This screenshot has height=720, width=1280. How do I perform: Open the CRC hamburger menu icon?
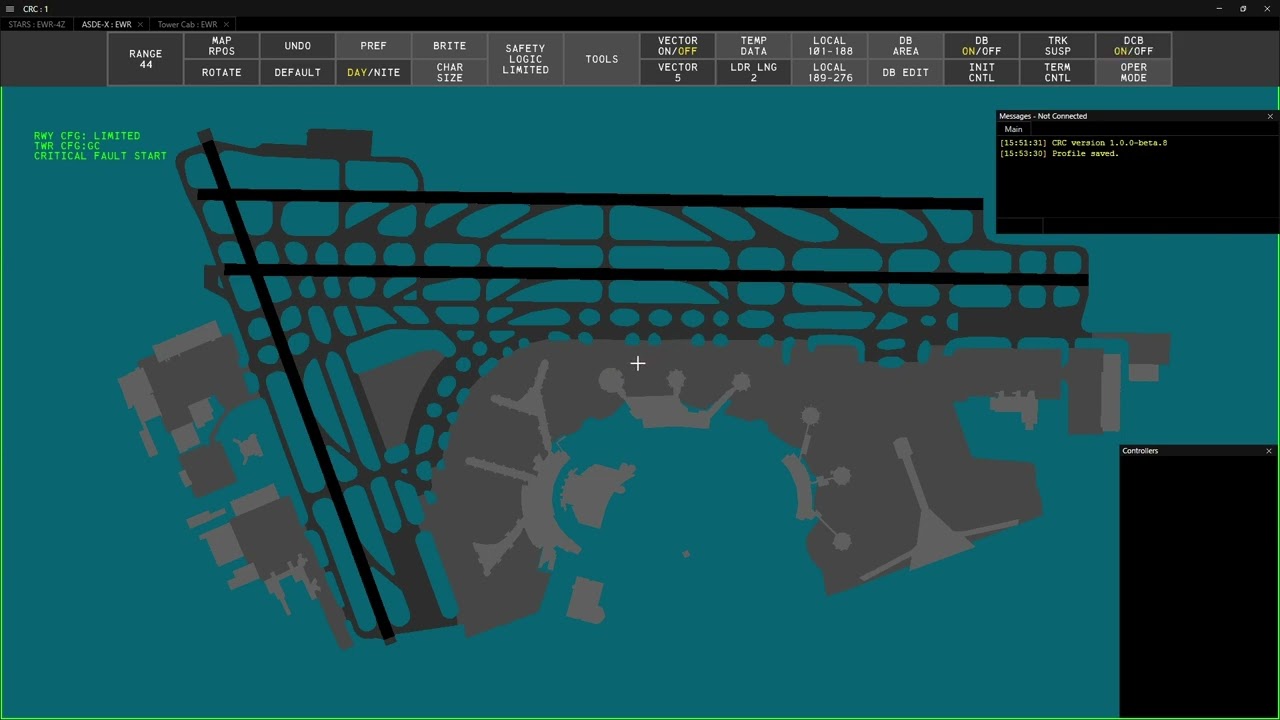pos(10,9)
